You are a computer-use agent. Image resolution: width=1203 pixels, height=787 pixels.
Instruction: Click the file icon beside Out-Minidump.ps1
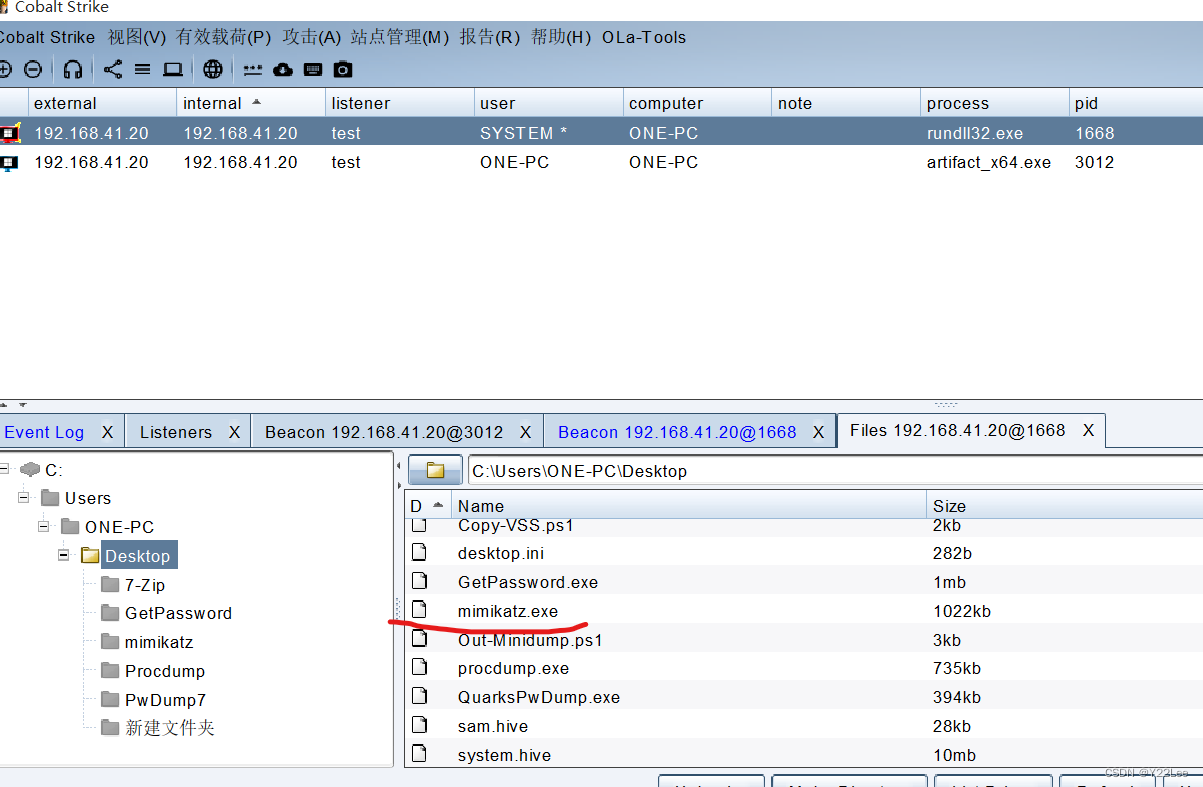point(420,638)
